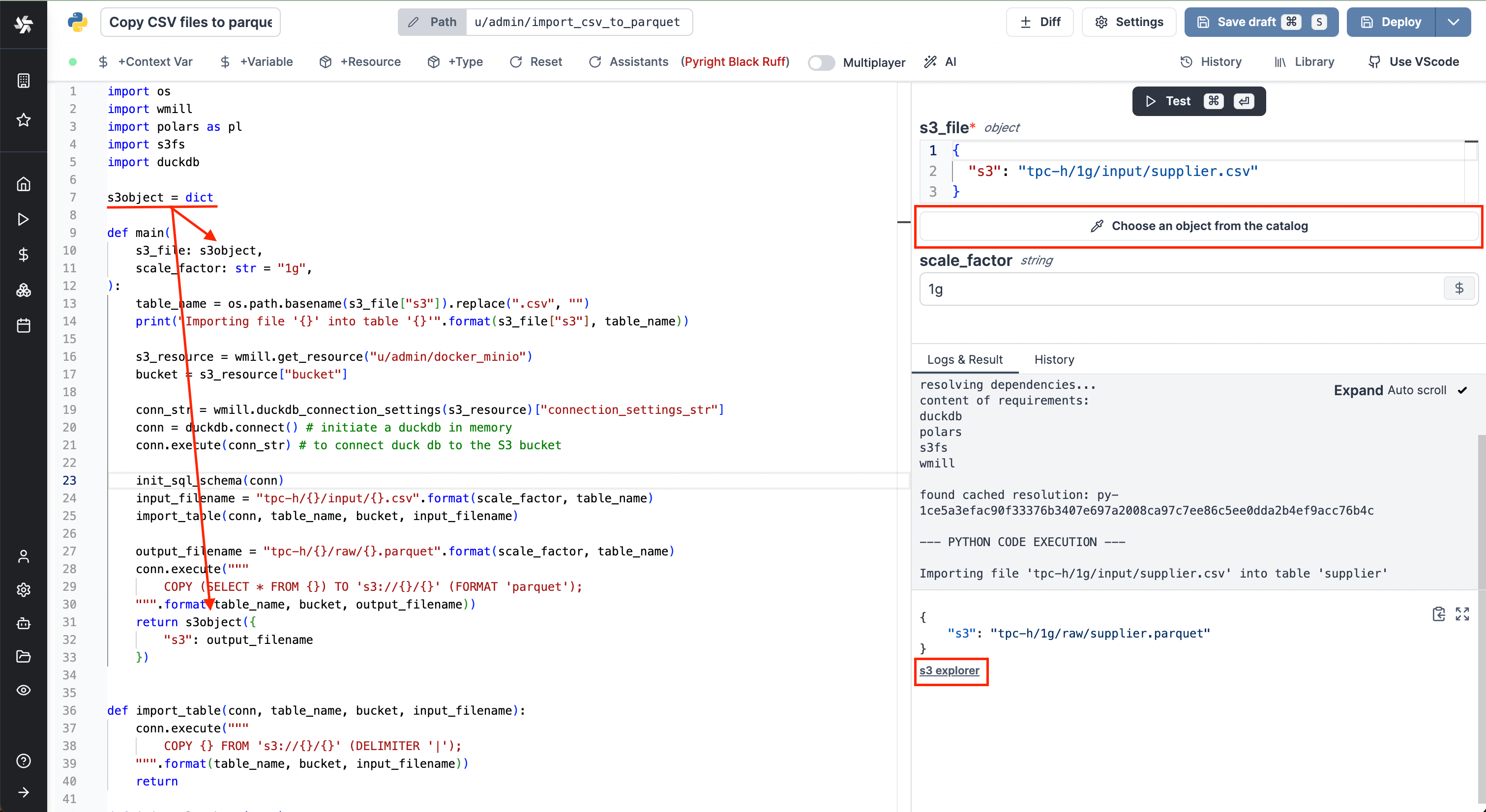
Task: Open Schedules via the calendar sidebar icon
Action: (23, 325)
